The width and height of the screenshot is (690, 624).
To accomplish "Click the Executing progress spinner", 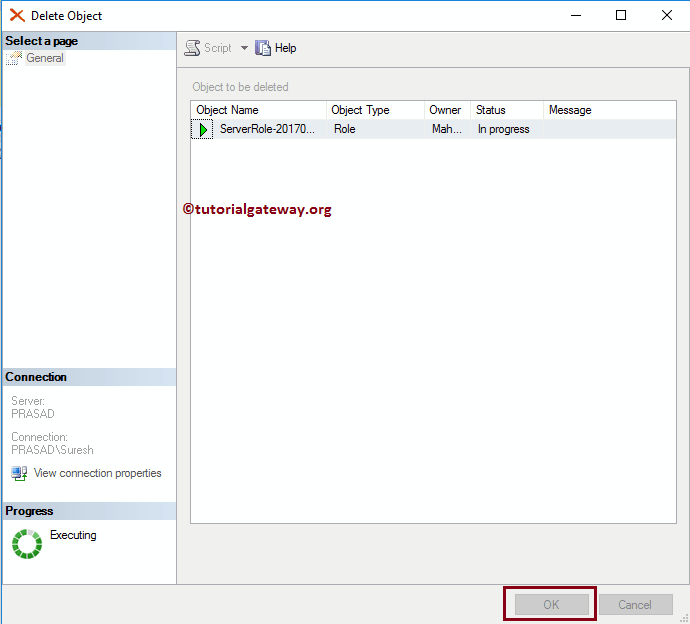I will click(27, 544).
